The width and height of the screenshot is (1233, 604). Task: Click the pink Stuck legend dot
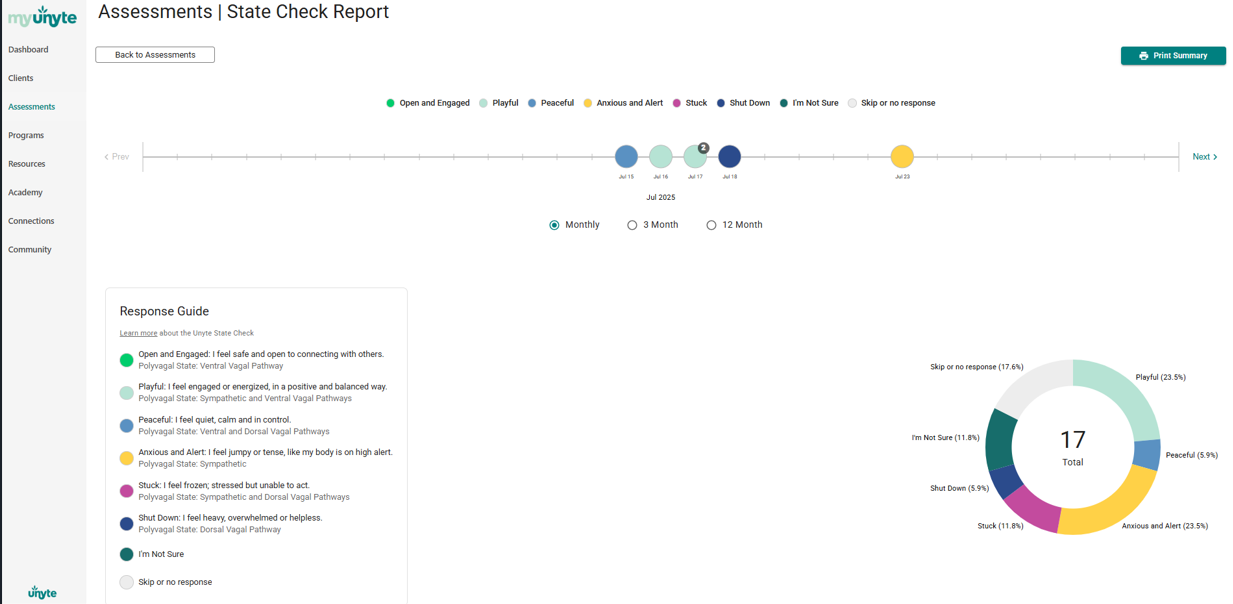coord(677,103)
